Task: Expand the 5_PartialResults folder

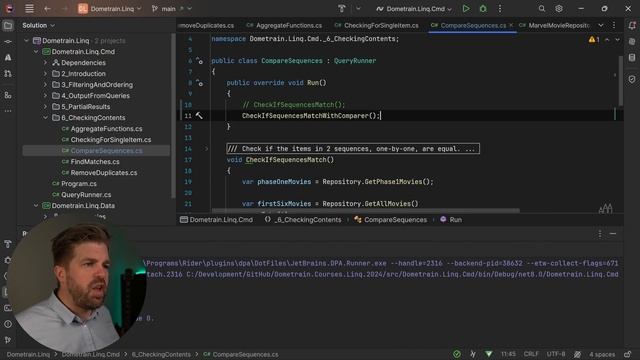Action: [45, 107]
